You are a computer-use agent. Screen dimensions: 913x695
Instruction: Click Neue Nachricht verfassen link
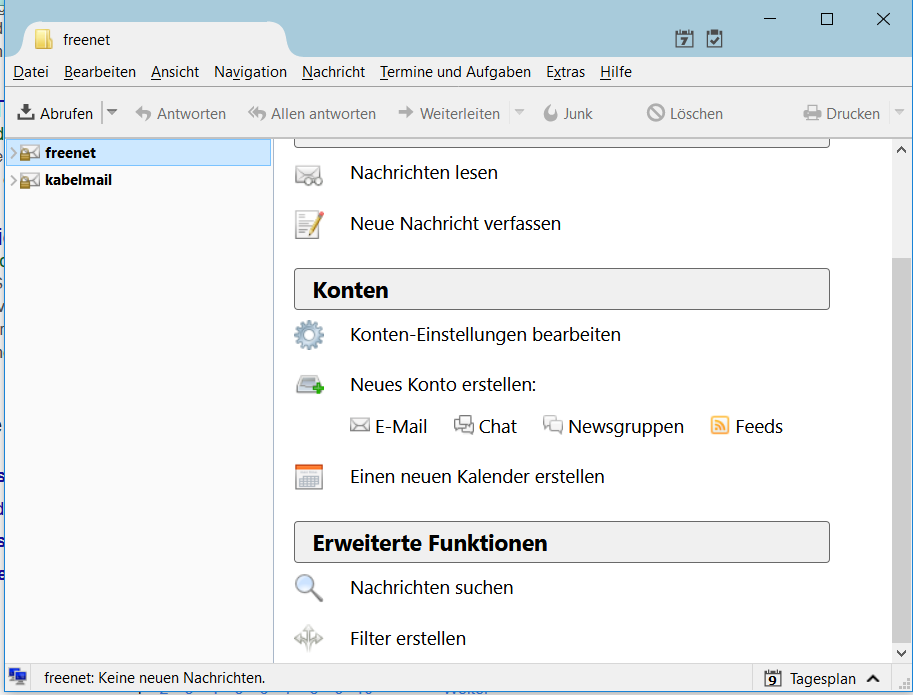pyautogui.click(x=455, y=224)
